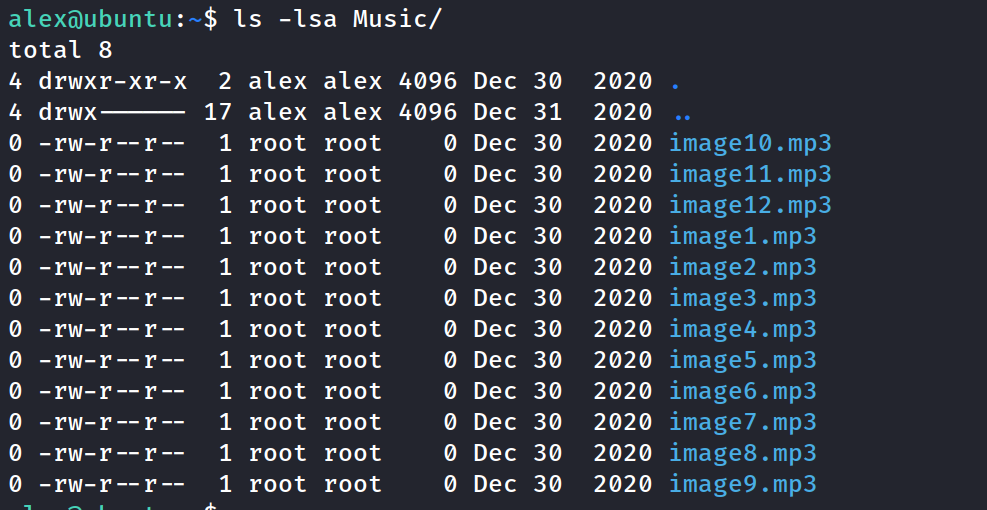Viewport: 987px width, 510px height.
Task: Select the image7.mp3 entry
Action: point(742,422)
